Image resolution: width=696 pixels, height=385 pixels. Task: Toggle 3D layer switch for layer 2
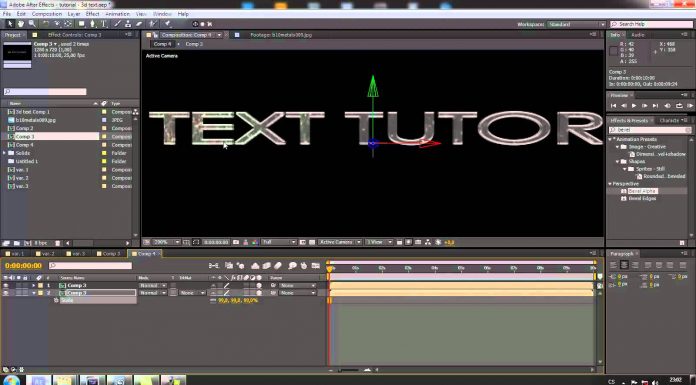[259, 293]
